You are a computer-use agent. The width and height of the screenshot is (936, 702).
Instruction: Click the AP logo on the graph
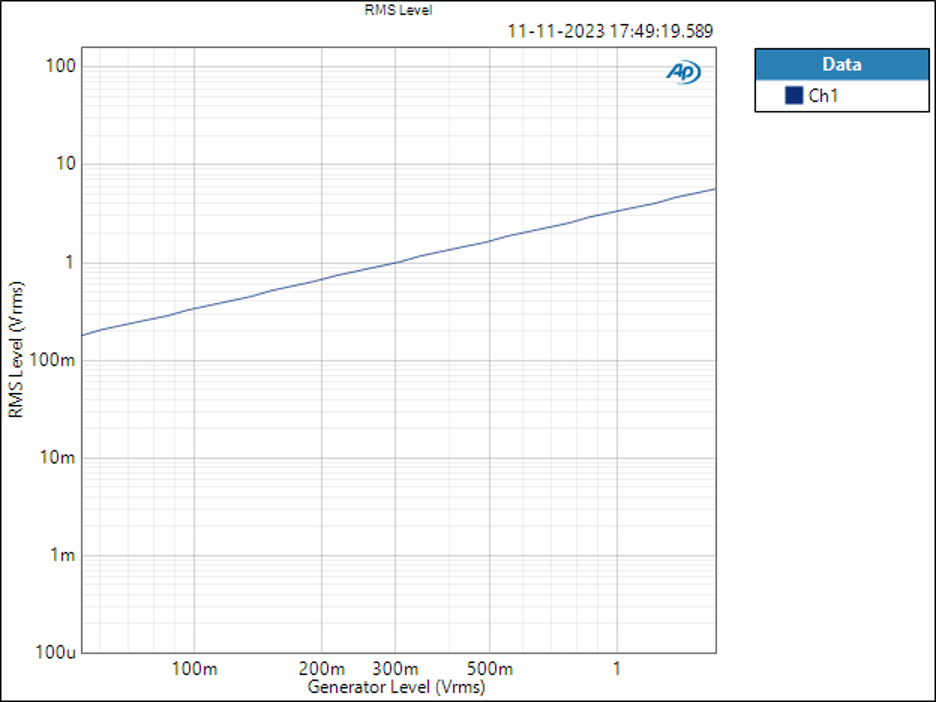coord(683,72)
